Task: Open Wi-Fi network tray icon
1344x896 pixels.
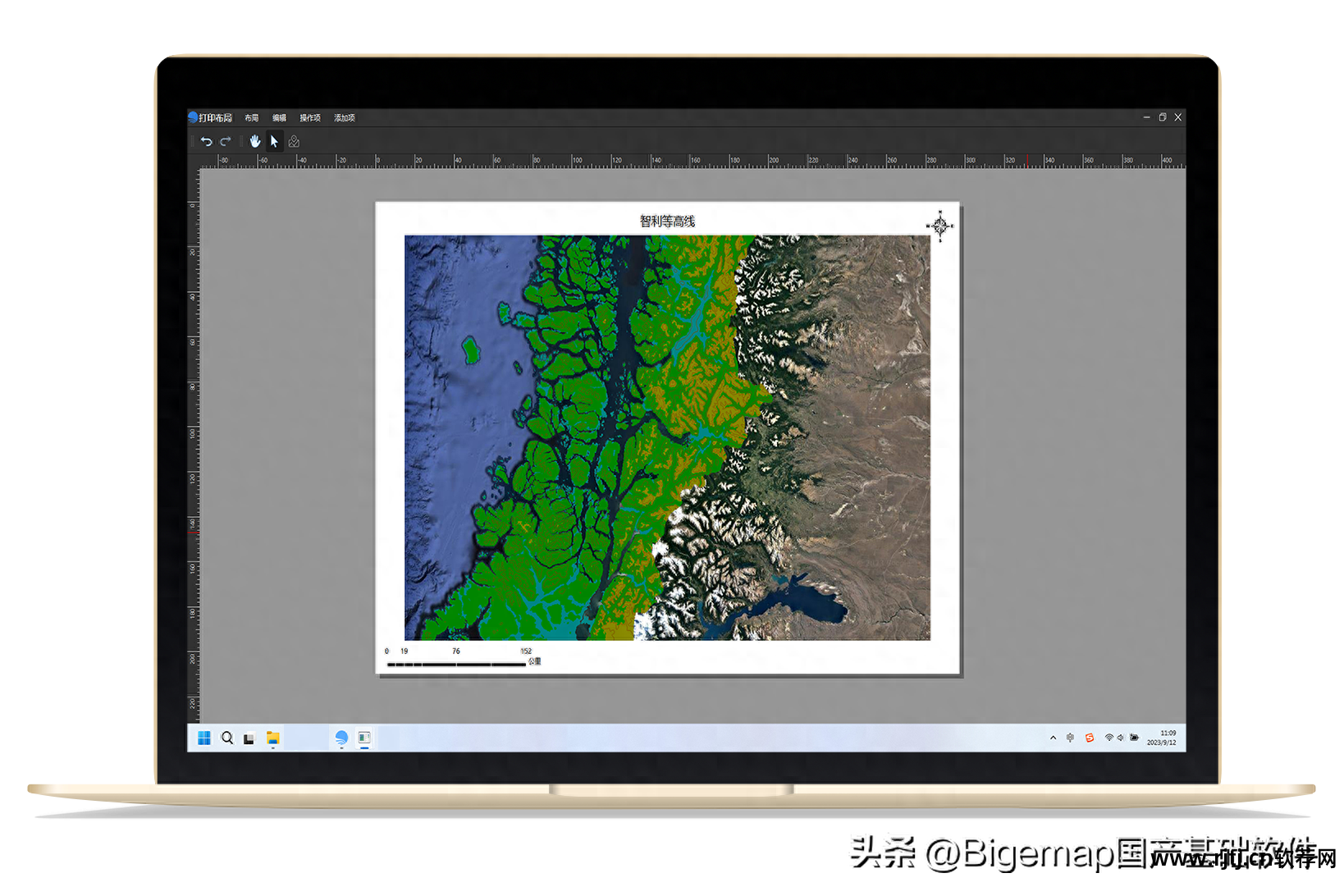Action: tap(1109, 738)
